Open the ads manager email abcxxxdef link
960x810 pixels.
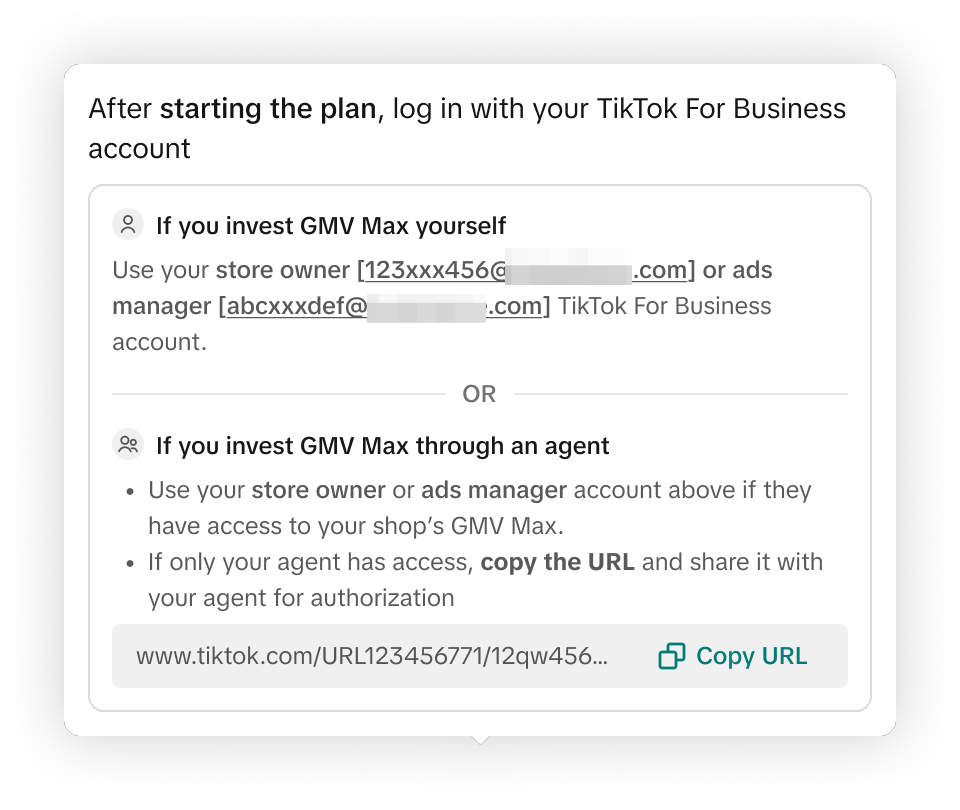[x=384, y=306]
